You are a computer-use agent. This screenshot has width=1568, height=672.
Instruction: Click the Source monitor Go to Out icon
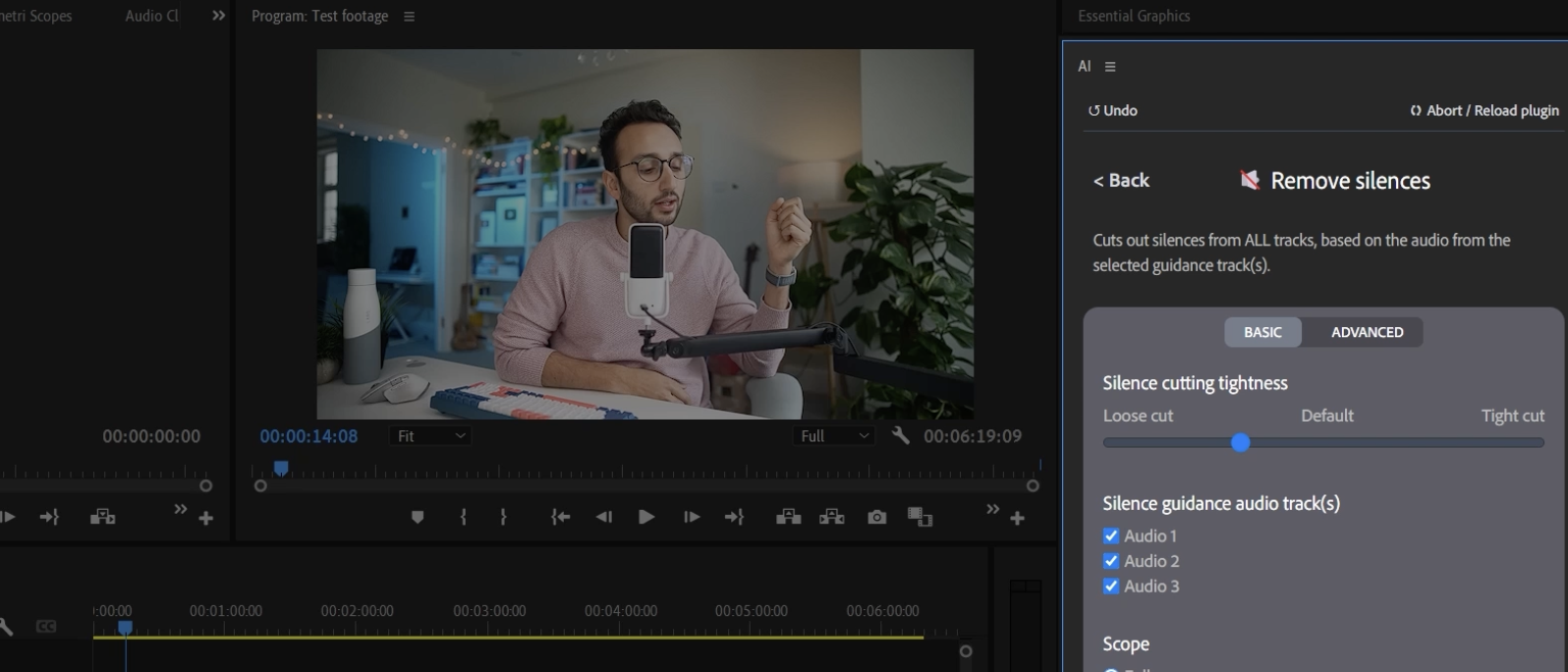point(49,517)
